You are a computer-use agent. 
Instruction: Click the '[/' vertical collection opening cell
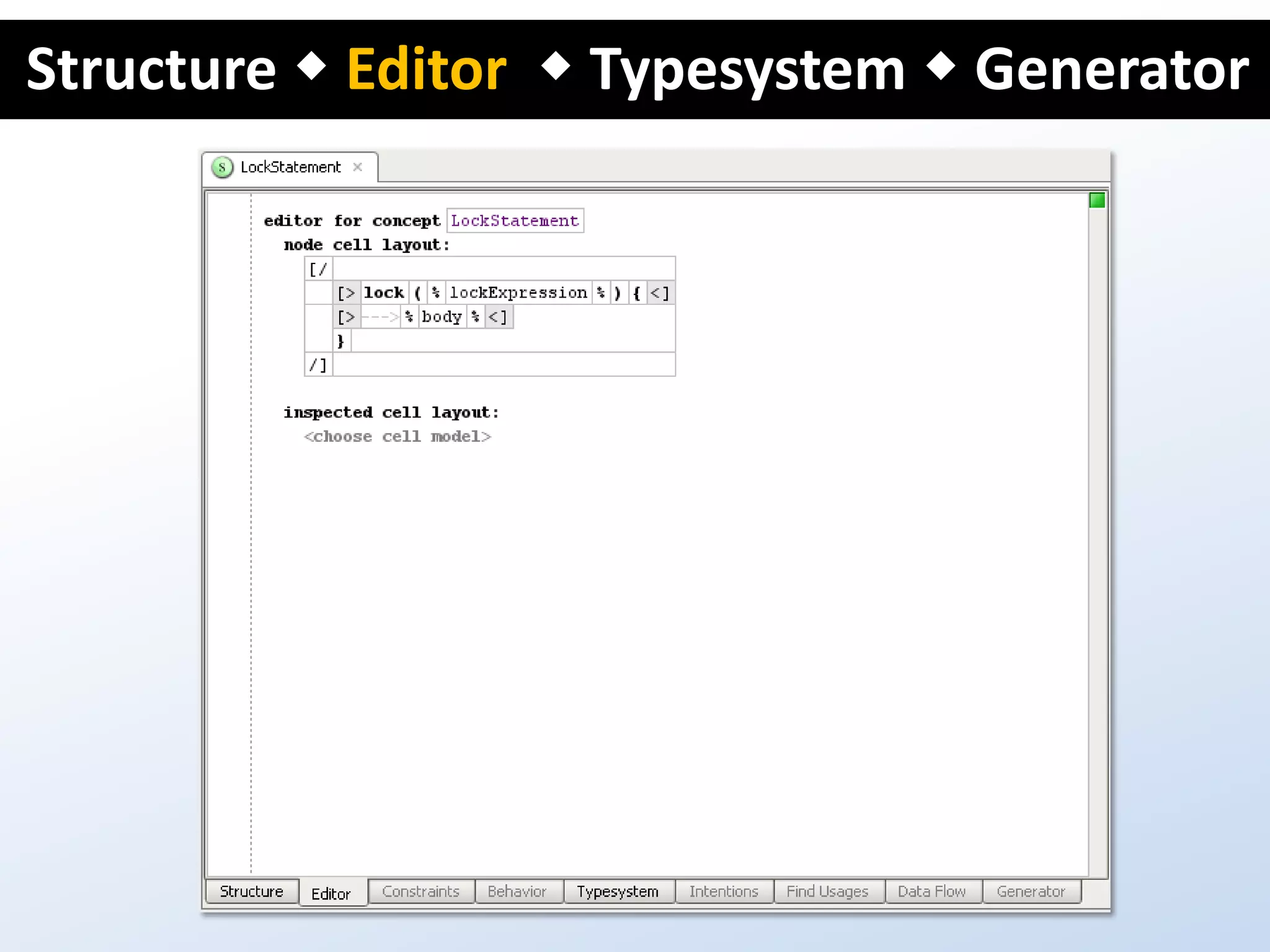(318, 269)
